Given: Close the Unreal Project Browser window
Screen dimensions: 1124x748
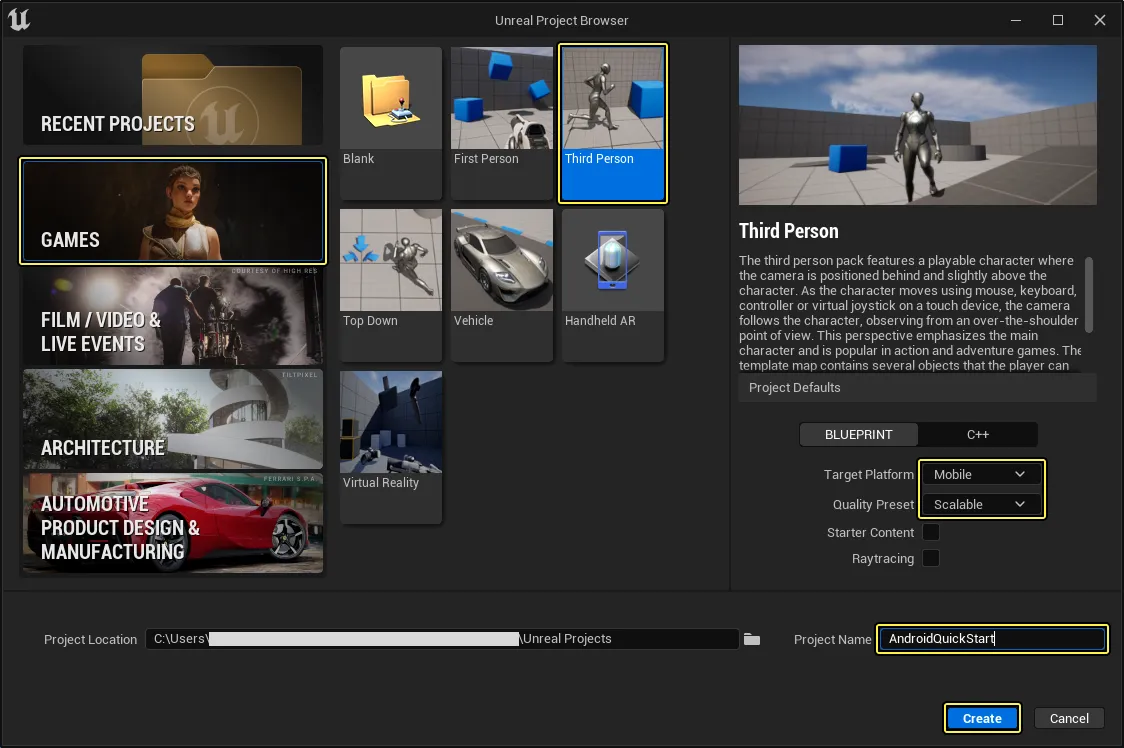Looking at the screenshot, I should point(1100,20).
